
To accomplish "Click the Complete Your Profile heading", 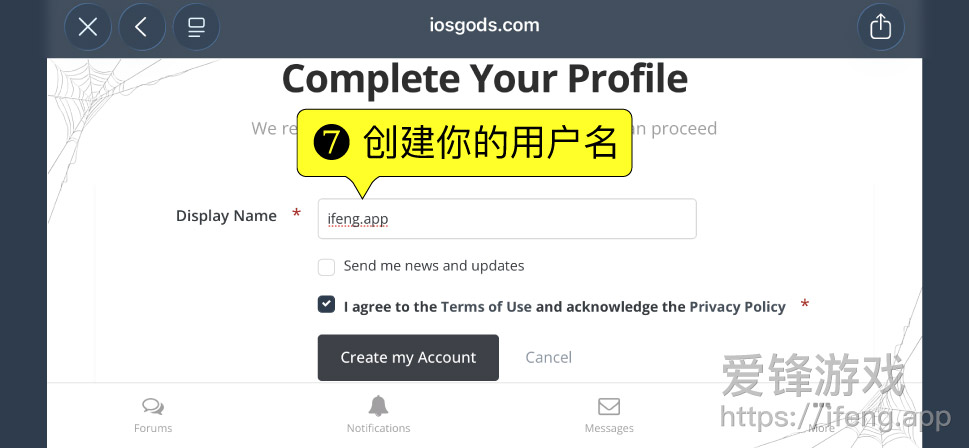I will pyautogui.click(x=484, y=79).
